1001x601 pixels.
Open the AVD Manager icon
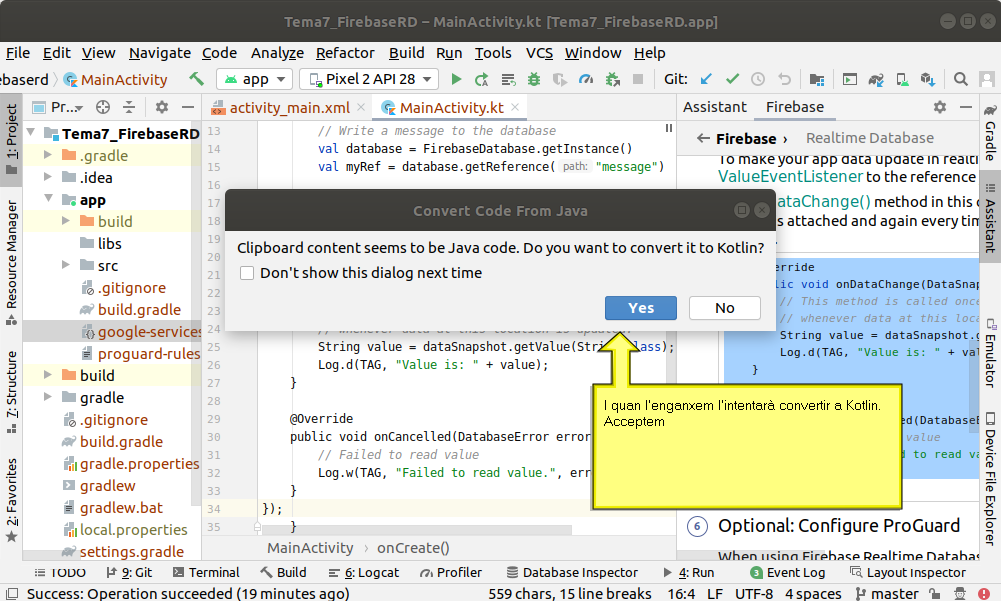(901, 79)
